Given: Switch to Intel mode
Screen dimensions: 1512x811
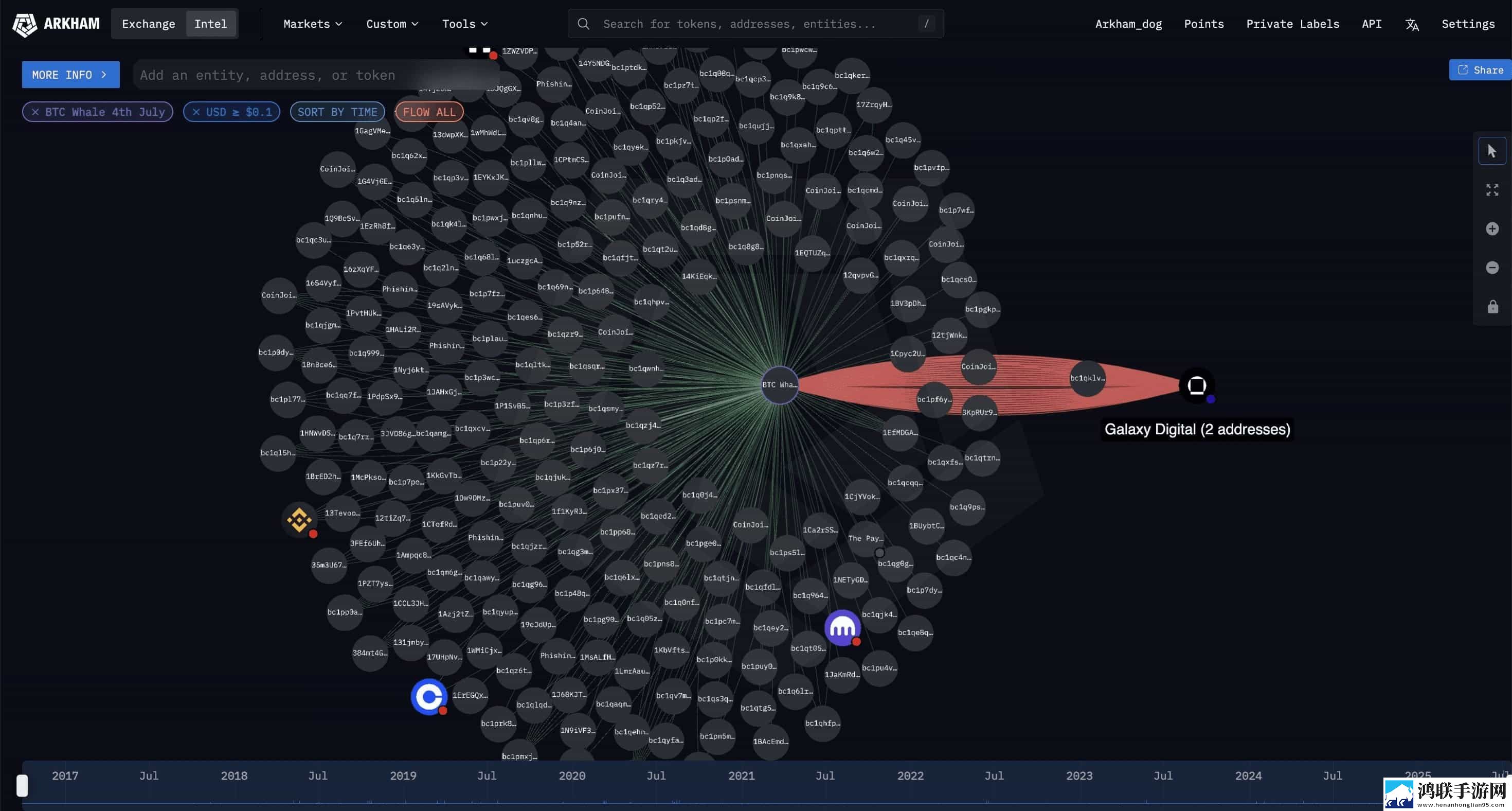Looking at the screenshot, I should (211, 24).
